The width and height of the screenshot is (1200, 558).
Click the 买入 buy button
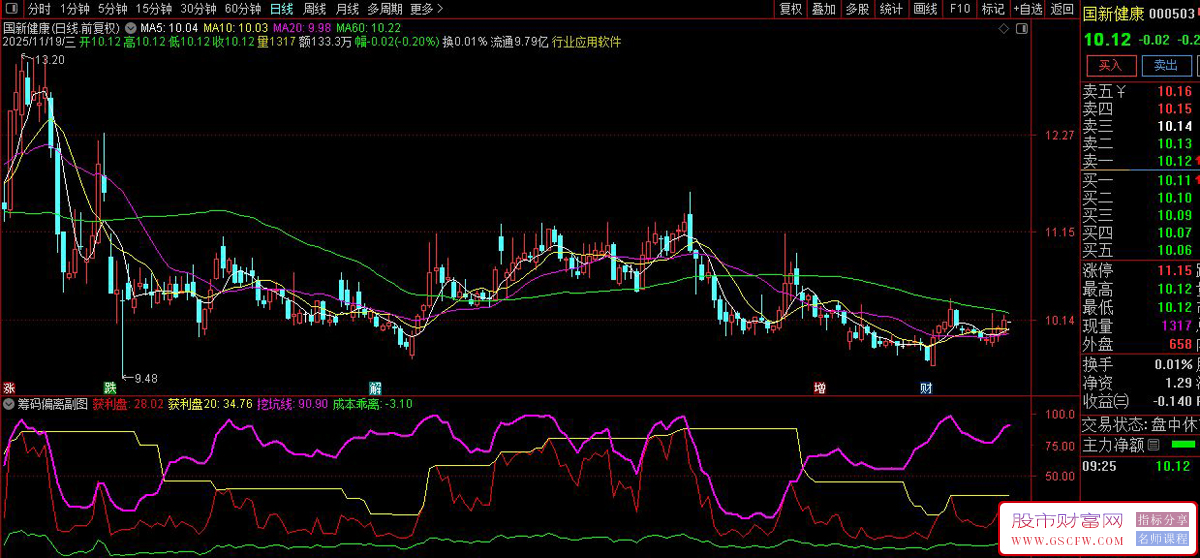coord(1111,65)
